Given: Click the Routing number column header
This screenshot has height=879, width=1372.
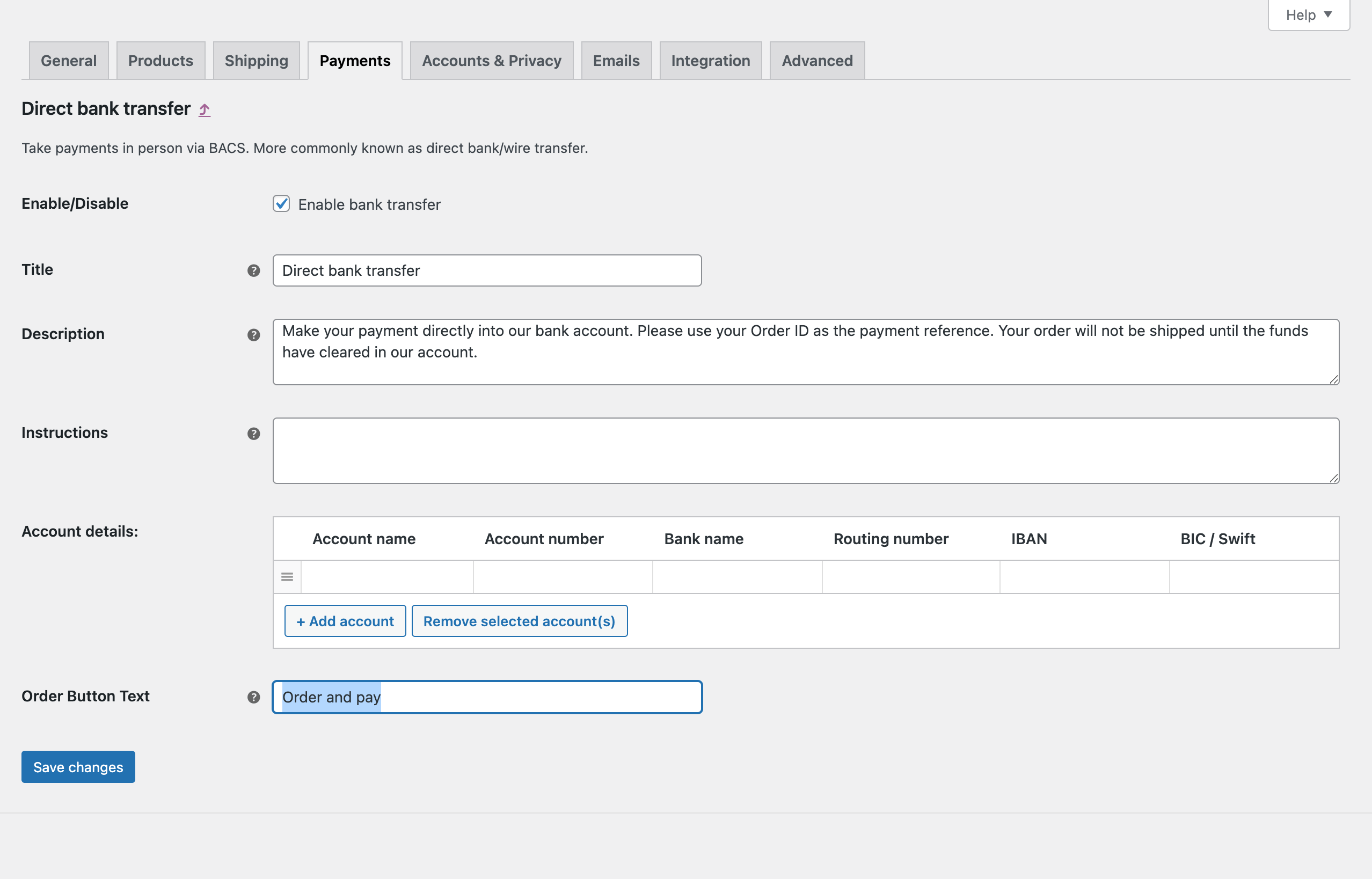Looking at the screenshot, I should 891,539.
